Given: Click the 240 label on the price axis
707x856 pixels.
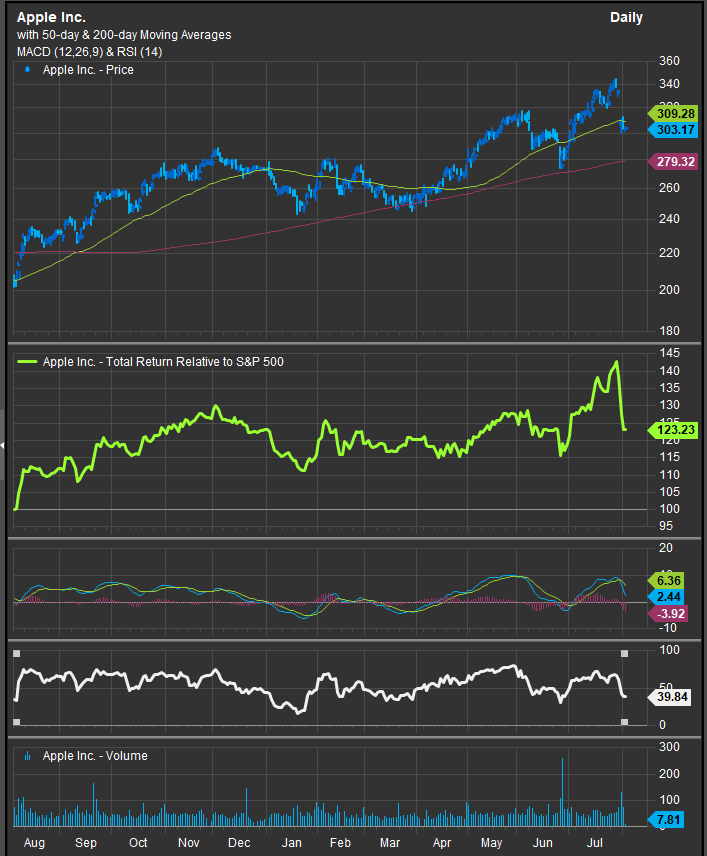Looking at the screenshot, I should (x=669, y=219).
